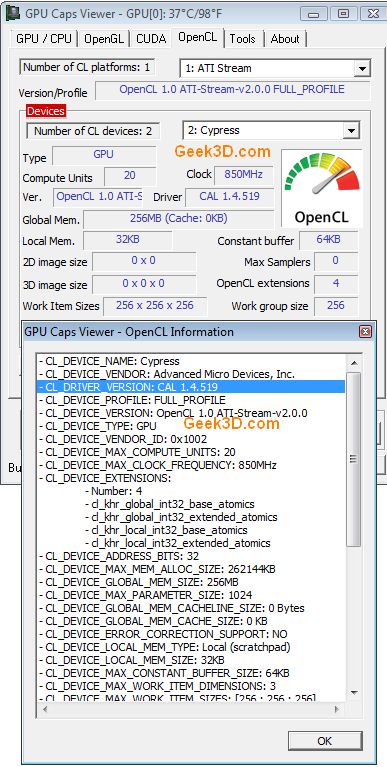This screenshot has width=387, height=767.
Task: Click the Global Mem. 256MB field
Action: pos(179,219)
